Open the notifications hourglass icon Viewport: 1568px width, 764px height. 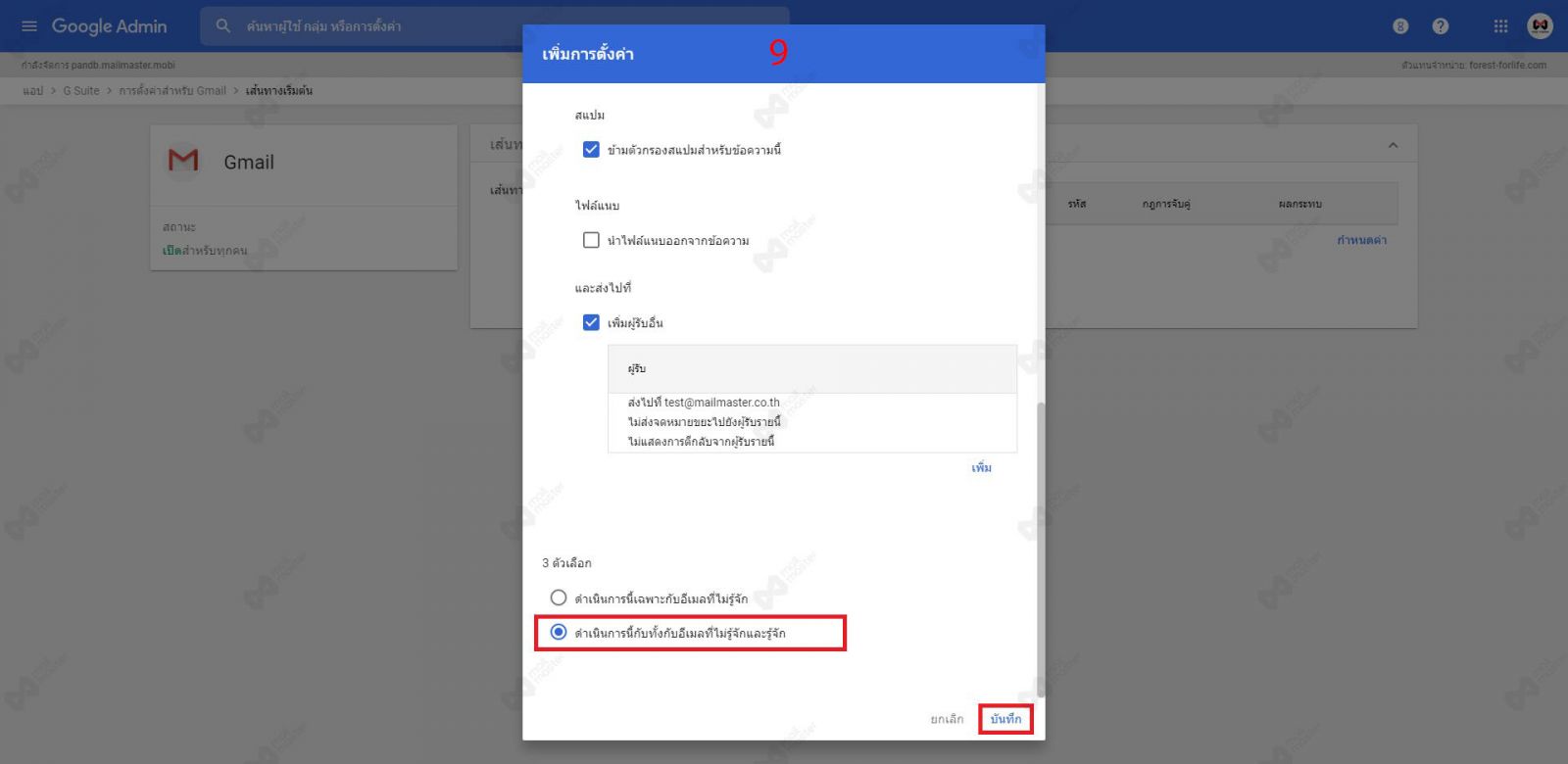click(x=1400, y=26)
